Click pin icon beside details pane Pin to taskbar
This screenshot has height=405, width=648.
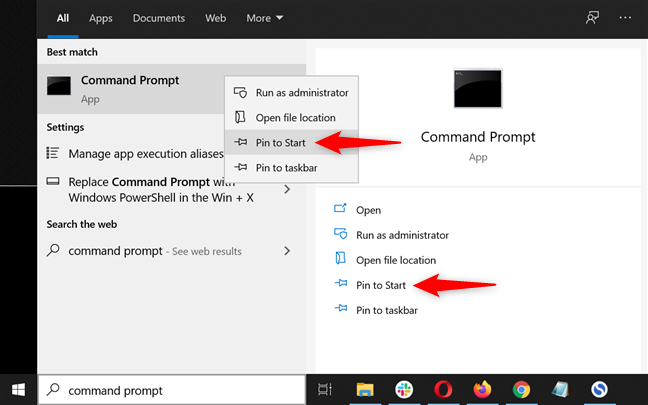(x=341, y=308)
